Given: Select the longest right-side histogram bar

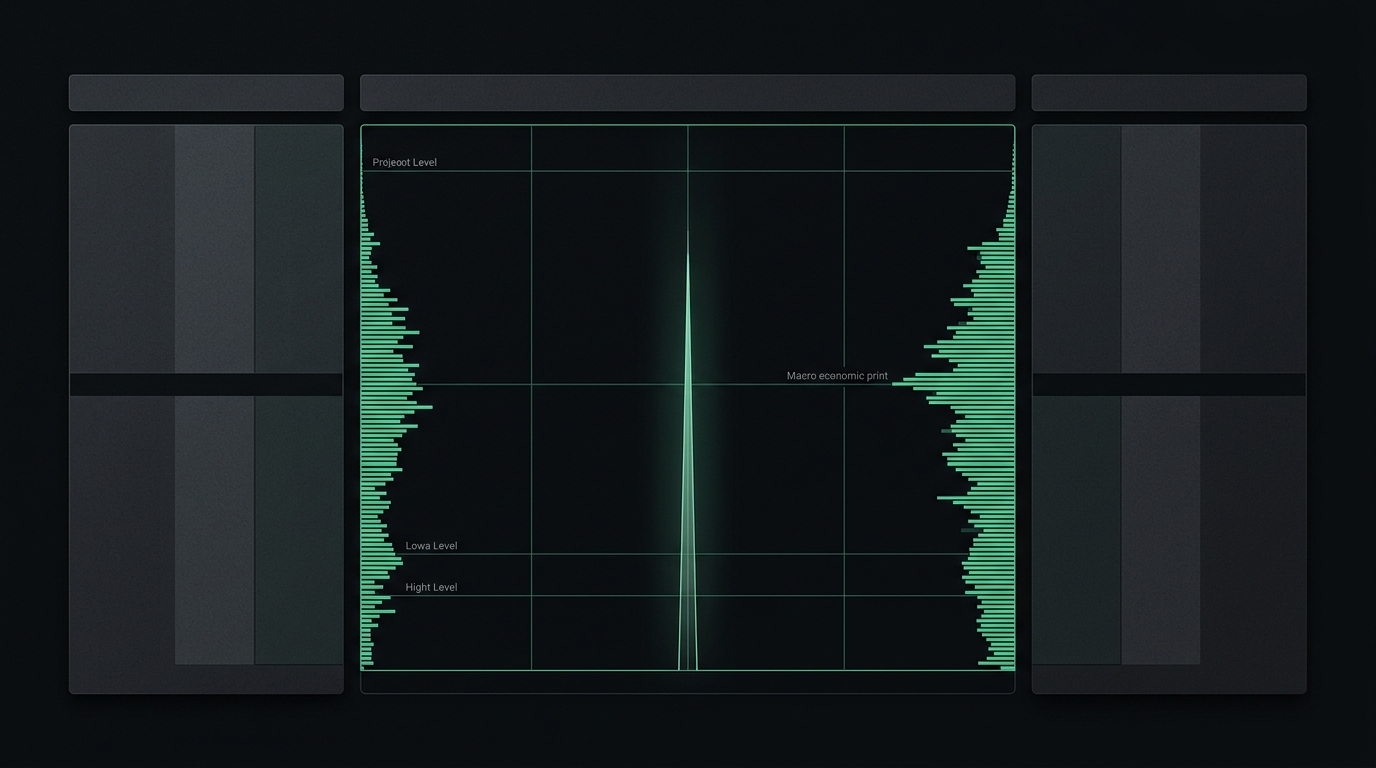Looking at the screenshot, I should (953, 384).
